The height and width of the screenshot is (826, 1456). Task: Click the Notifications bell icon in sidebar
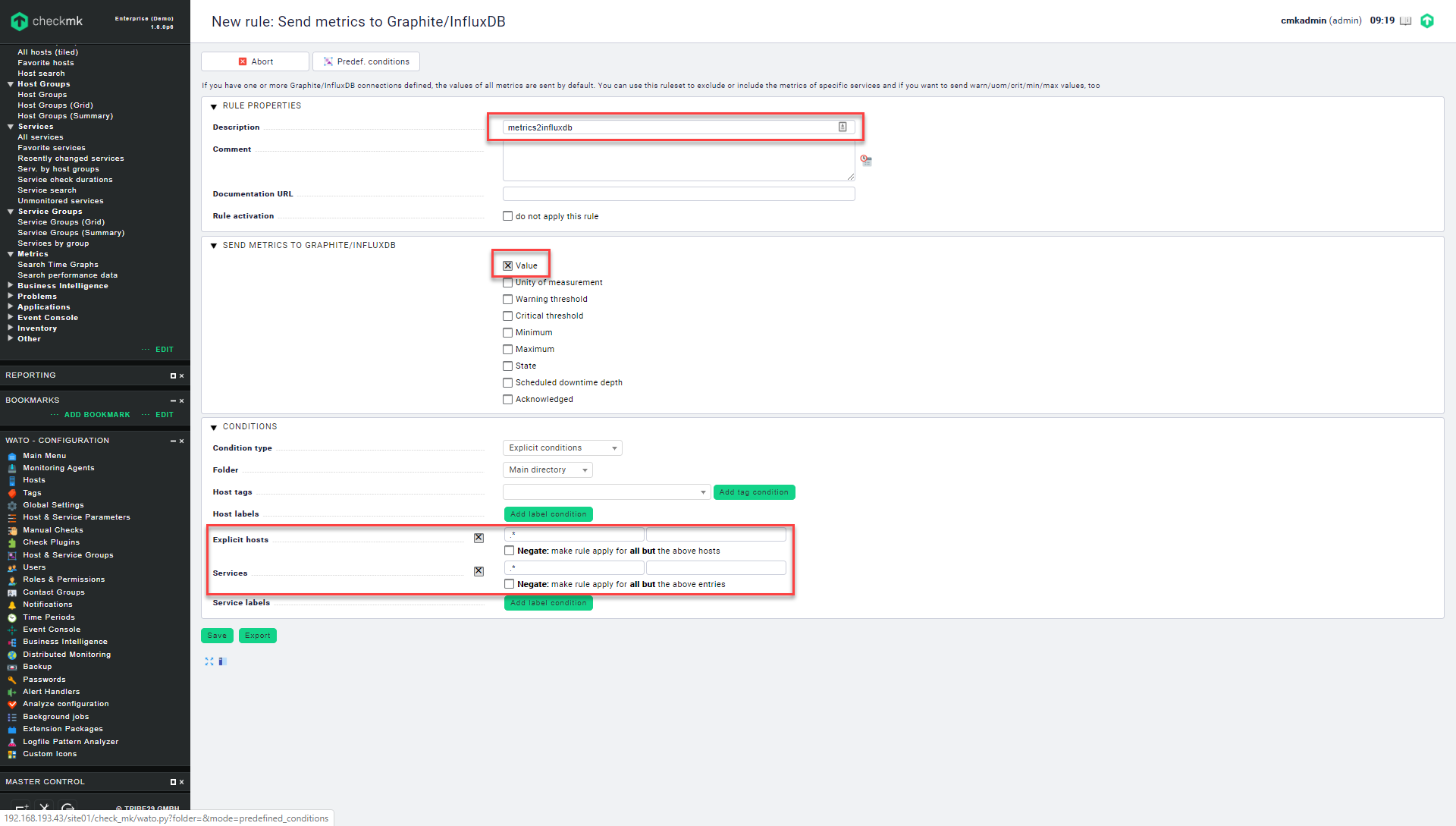point(12,605)
